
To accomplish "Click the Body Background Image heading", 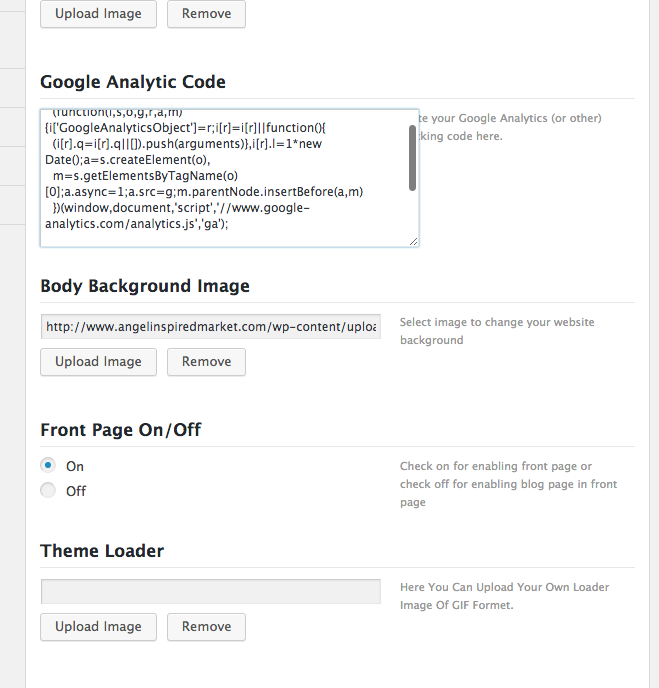I will pos(145,286).
